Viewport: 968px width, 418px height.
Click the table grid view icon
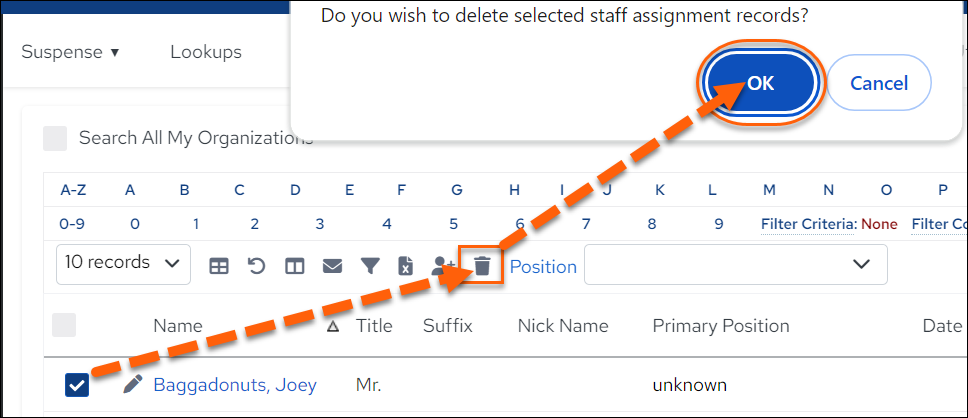[219, 266]
